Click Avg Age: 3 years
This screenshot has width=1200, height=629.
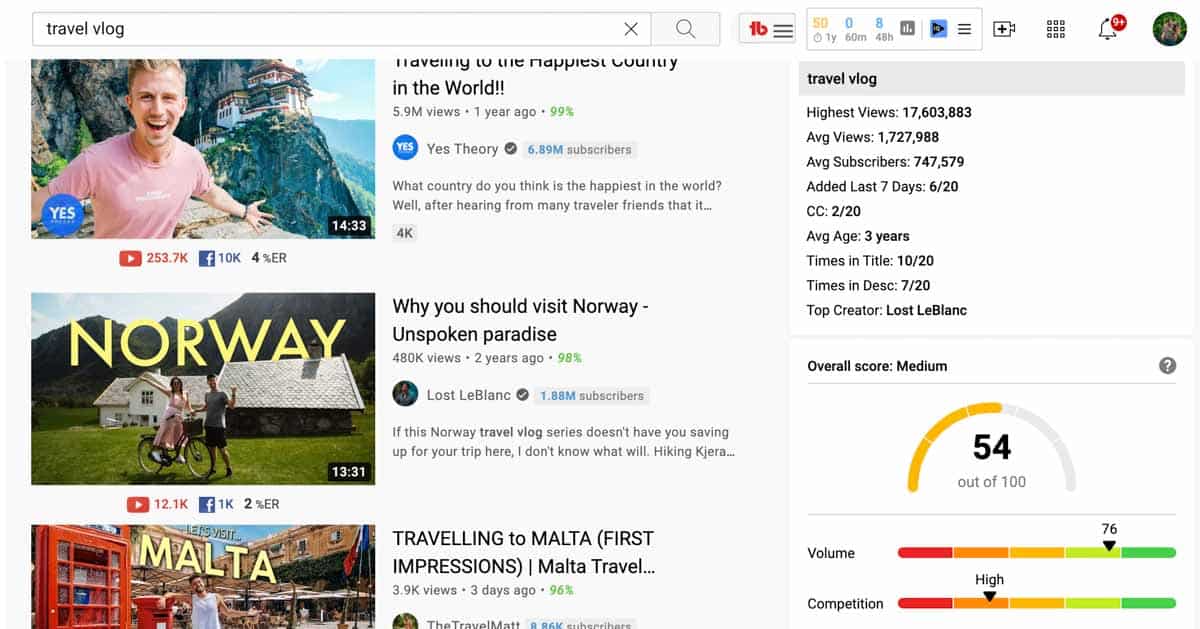858,236
